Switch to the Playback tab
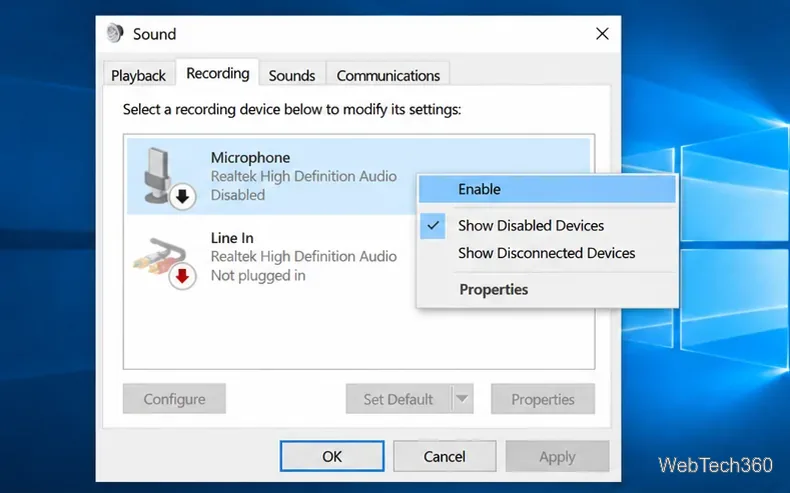 pos(139,76)
